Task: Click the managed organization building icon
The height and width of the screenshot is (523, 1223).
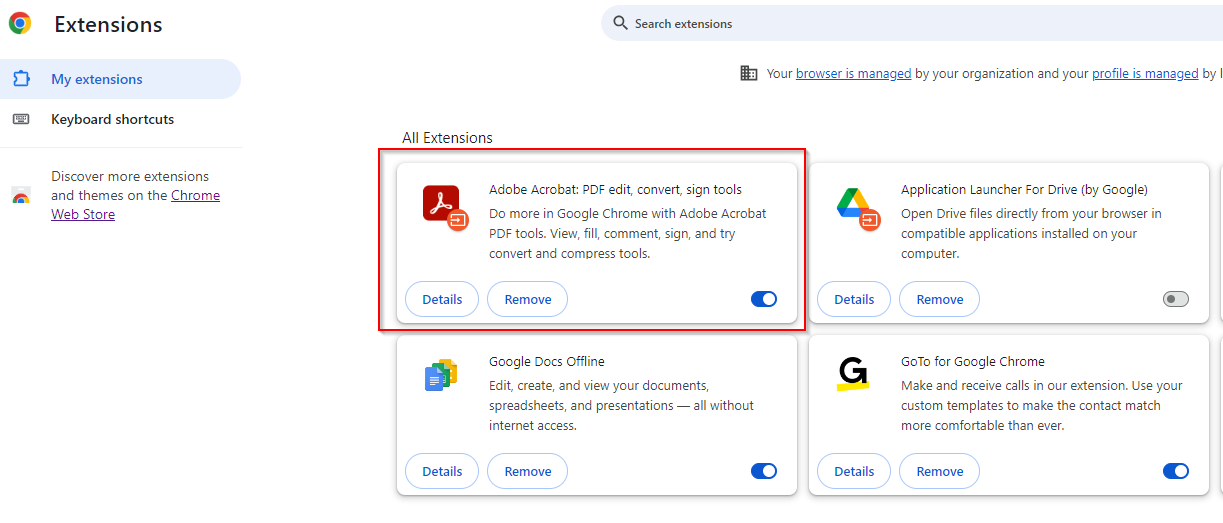Action: [x=749, y=73]
